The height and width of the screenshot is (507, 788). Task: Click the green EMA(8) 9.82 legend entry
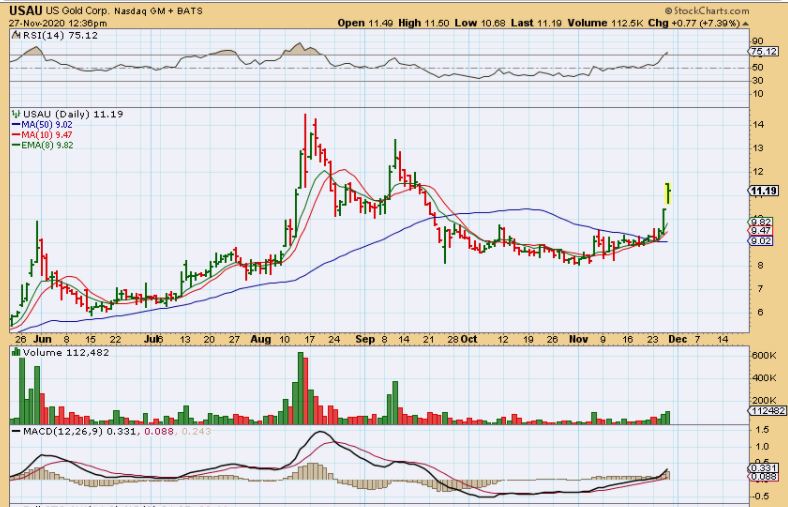click(42, 145)
